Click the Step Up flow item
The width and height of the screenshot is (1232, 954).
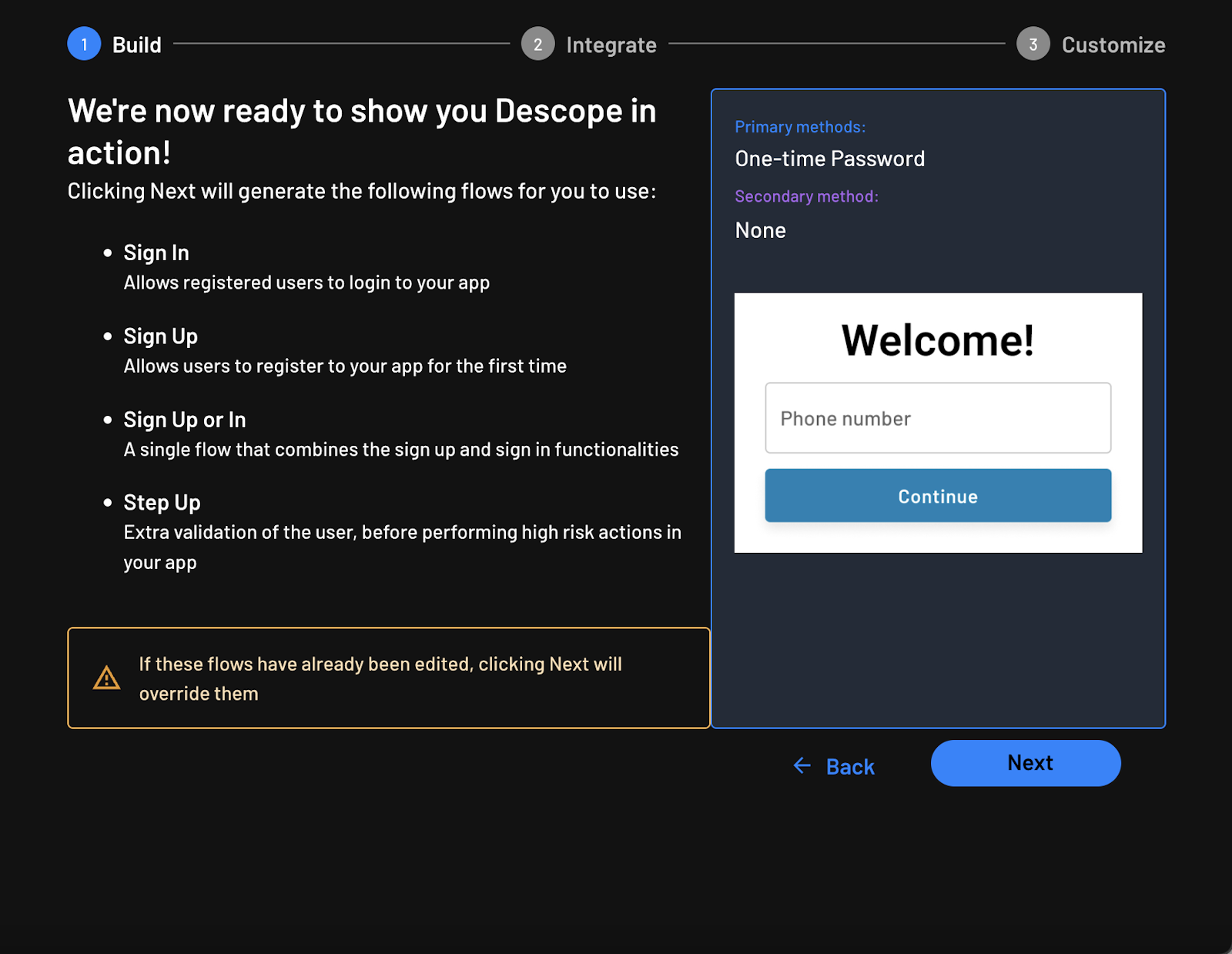pos(161,502)
